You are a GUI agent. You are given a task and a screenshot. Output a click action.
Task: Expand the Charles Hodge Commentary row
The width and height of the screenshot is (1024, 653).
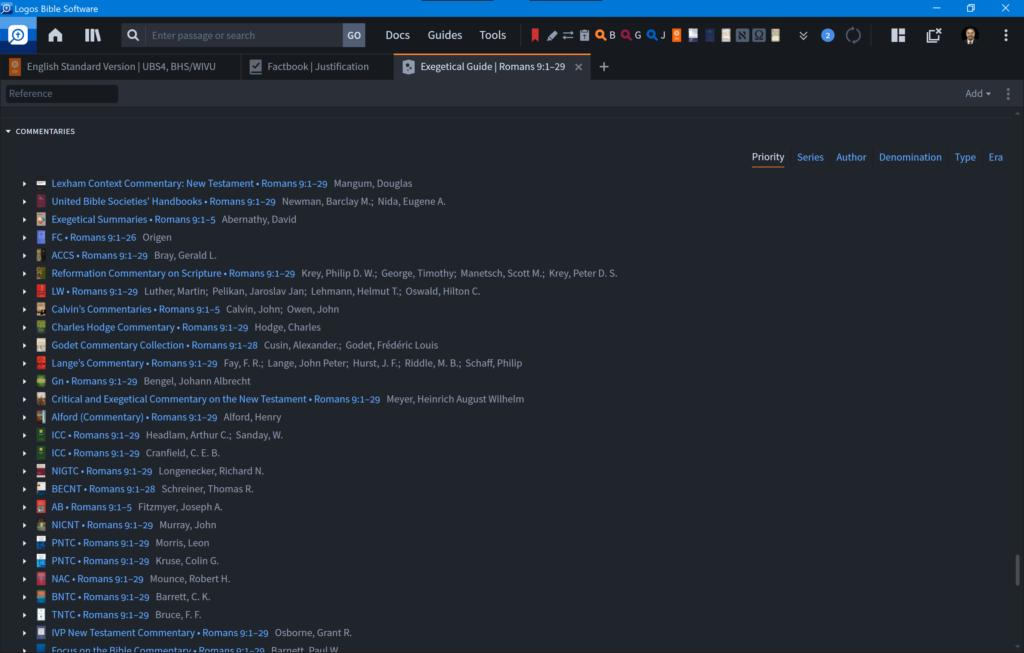[x=24, y=327]
